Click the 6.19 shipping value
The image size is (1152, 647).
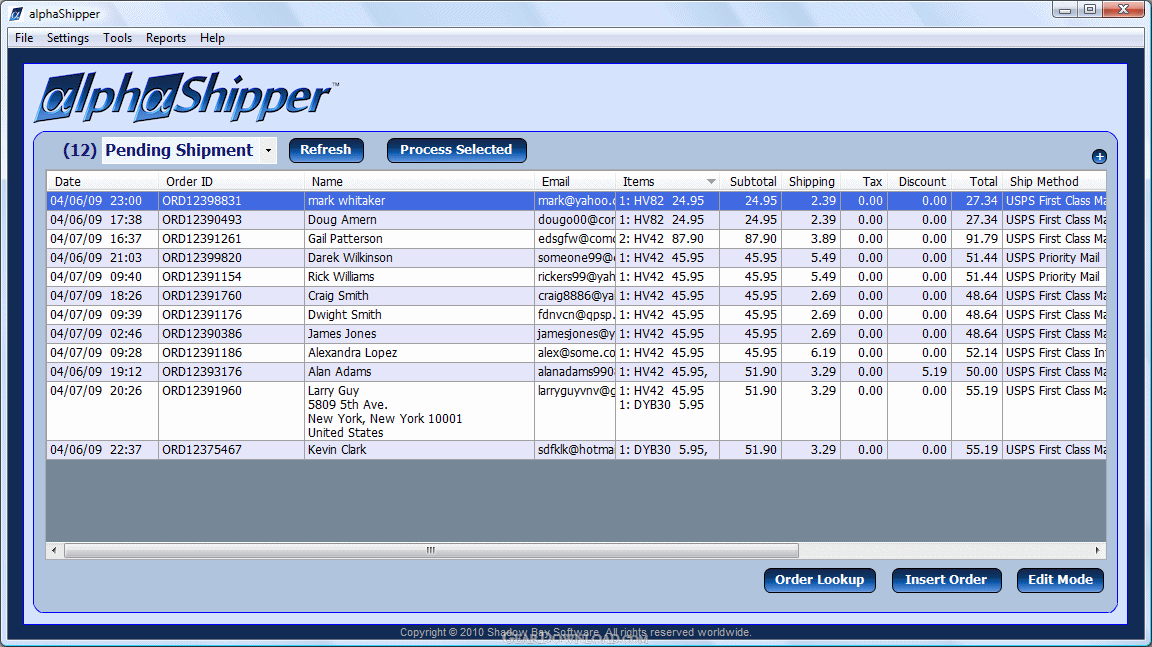(823, 353)
